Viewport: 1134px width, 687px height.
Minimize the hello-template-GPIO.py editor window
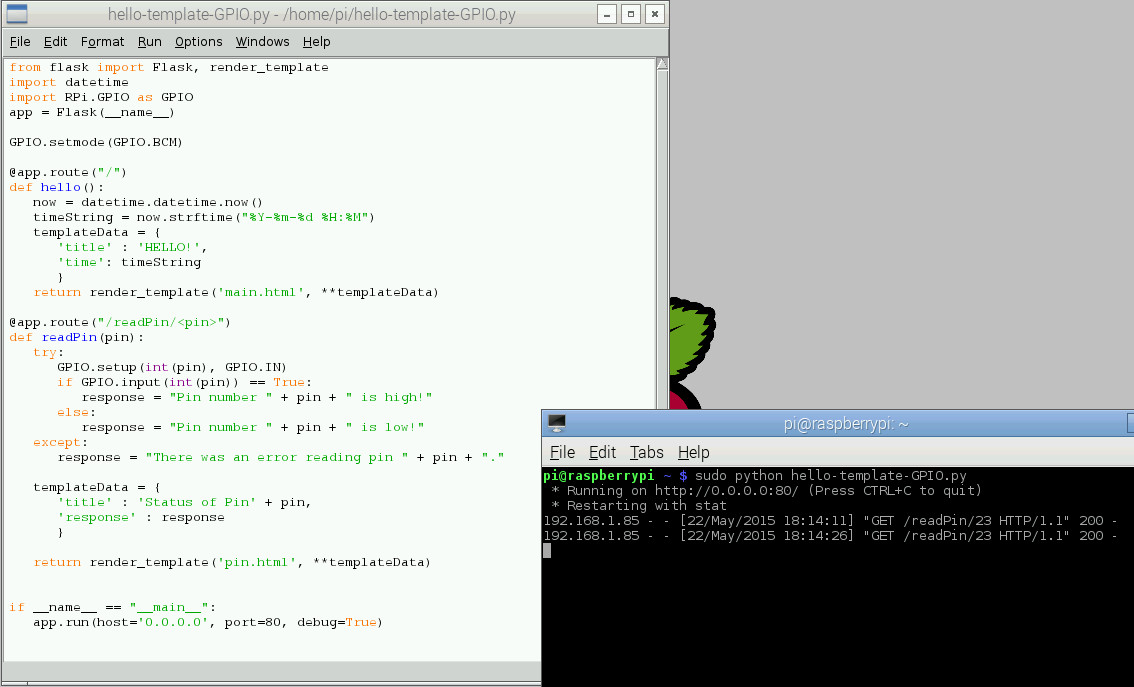click(x=607, y=14)
